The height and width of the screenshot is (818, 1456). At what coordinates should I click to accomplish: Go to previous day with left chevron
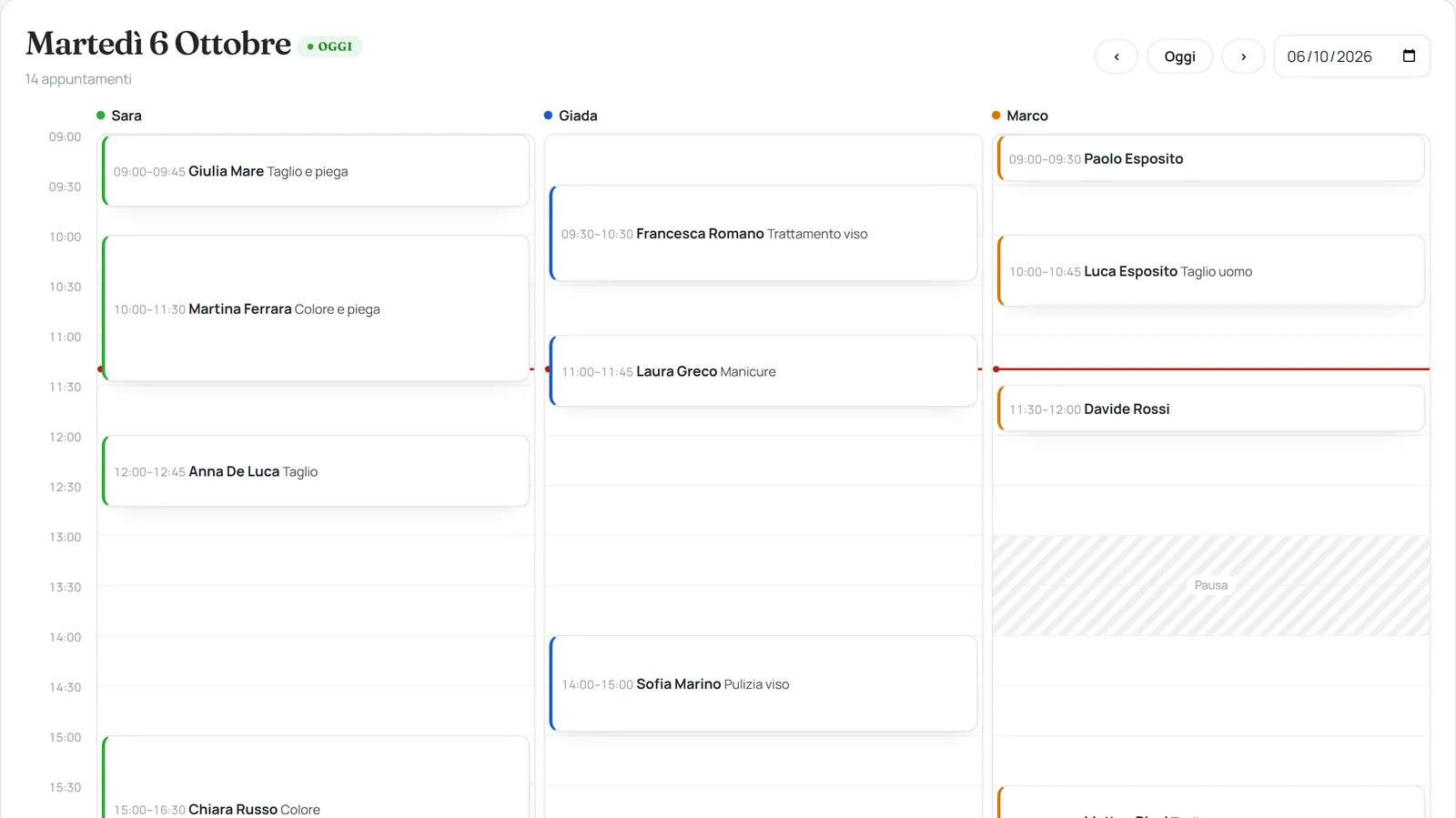(x=1116, y=56)
